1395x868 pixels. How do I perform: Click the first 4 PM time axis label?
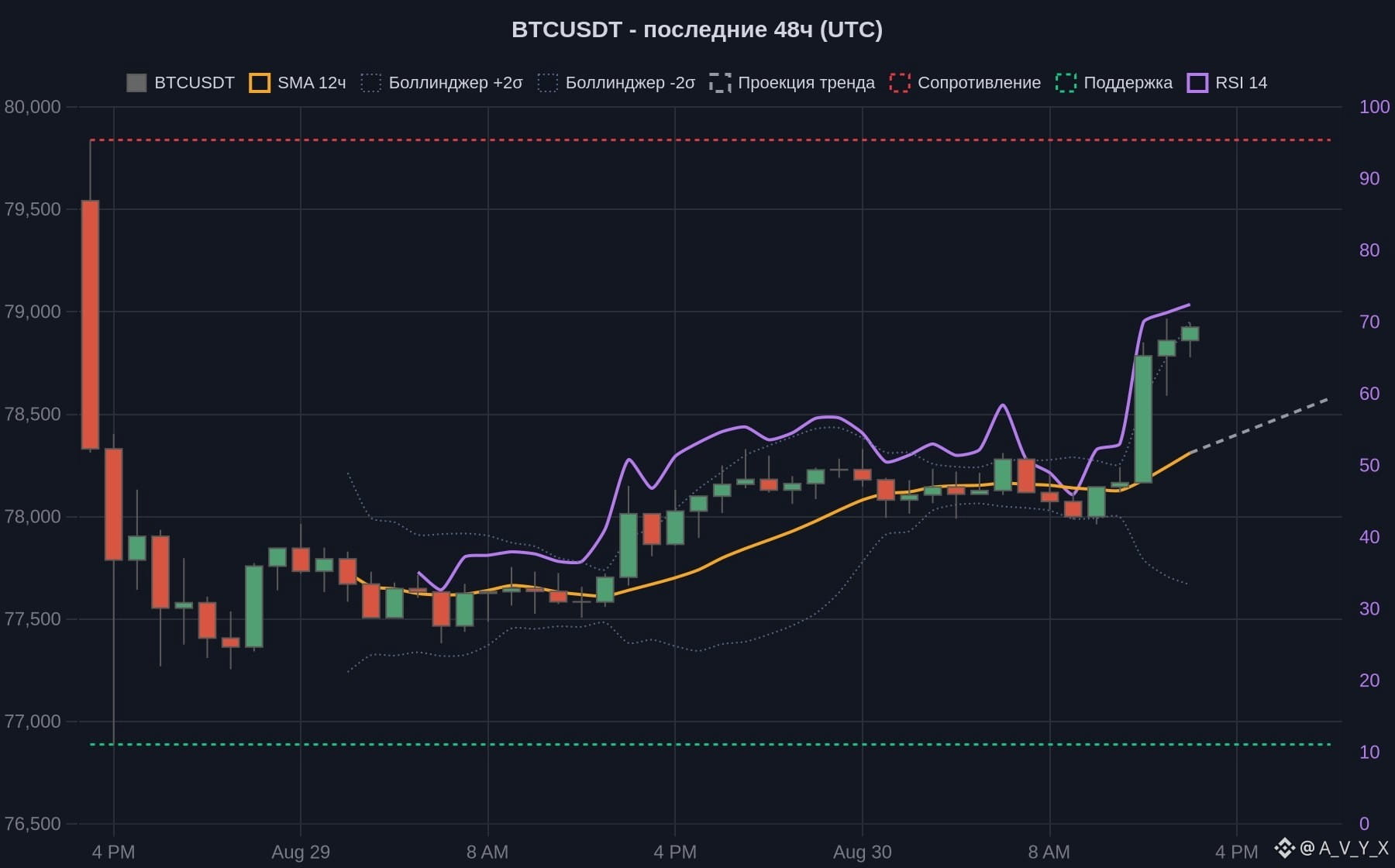tap(113, 852)
